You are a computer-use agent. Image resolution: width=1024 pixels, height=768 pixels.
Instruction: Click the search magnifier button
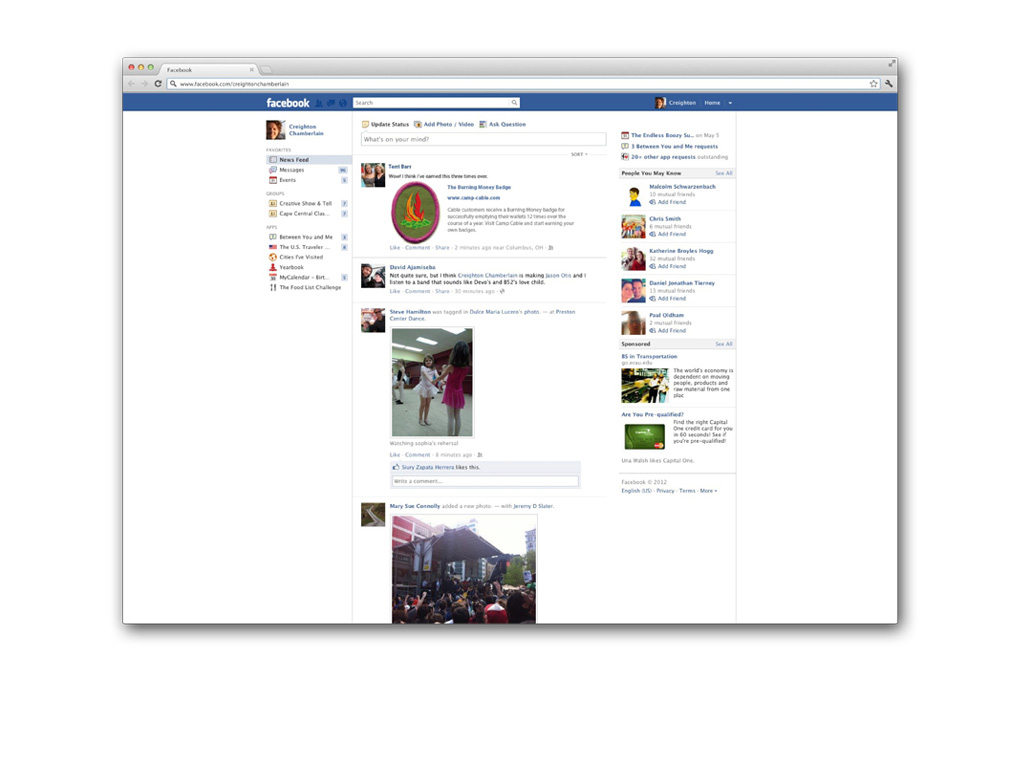515,103
